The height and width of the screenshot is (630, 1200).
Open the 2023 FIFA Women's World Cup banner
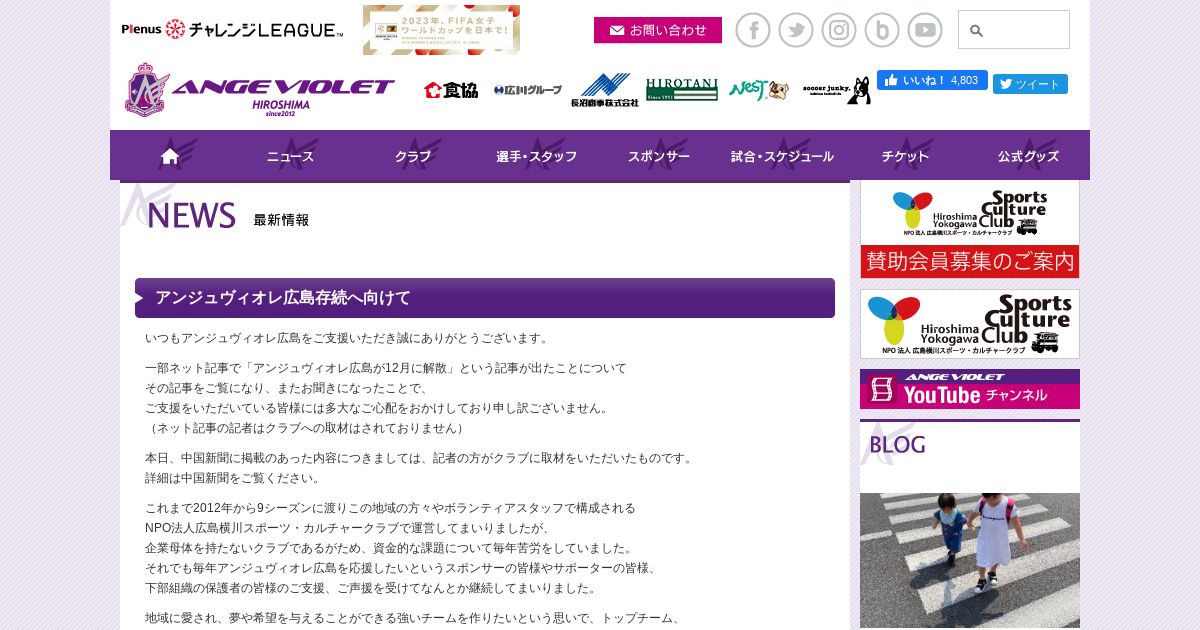(x=441, y=30)
